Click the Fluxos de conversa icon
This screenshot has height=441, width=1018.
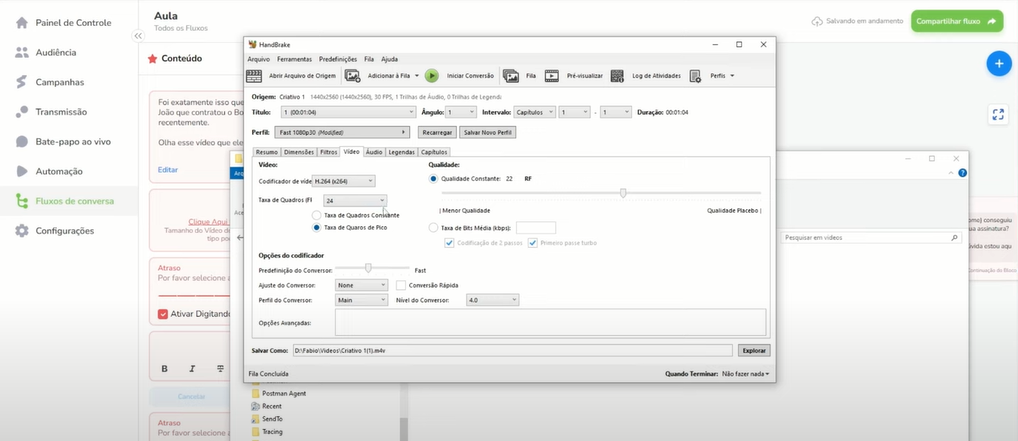click(22, 201)
